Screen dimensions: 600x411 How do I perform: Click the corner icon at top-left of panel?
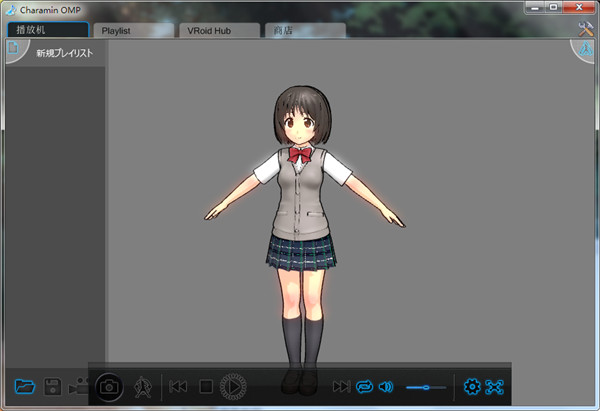pos(13,48)
